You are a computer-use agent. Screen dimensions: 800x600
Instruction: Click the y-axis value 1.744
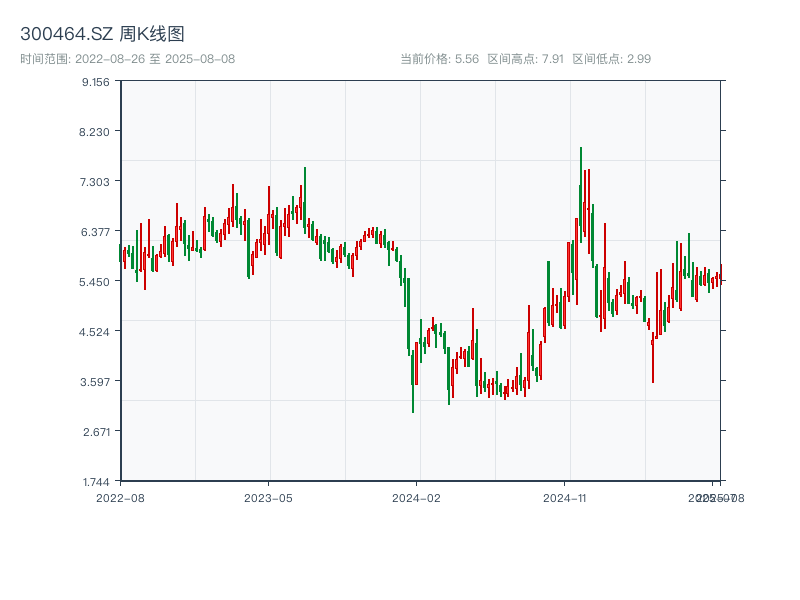click(96, 482)
